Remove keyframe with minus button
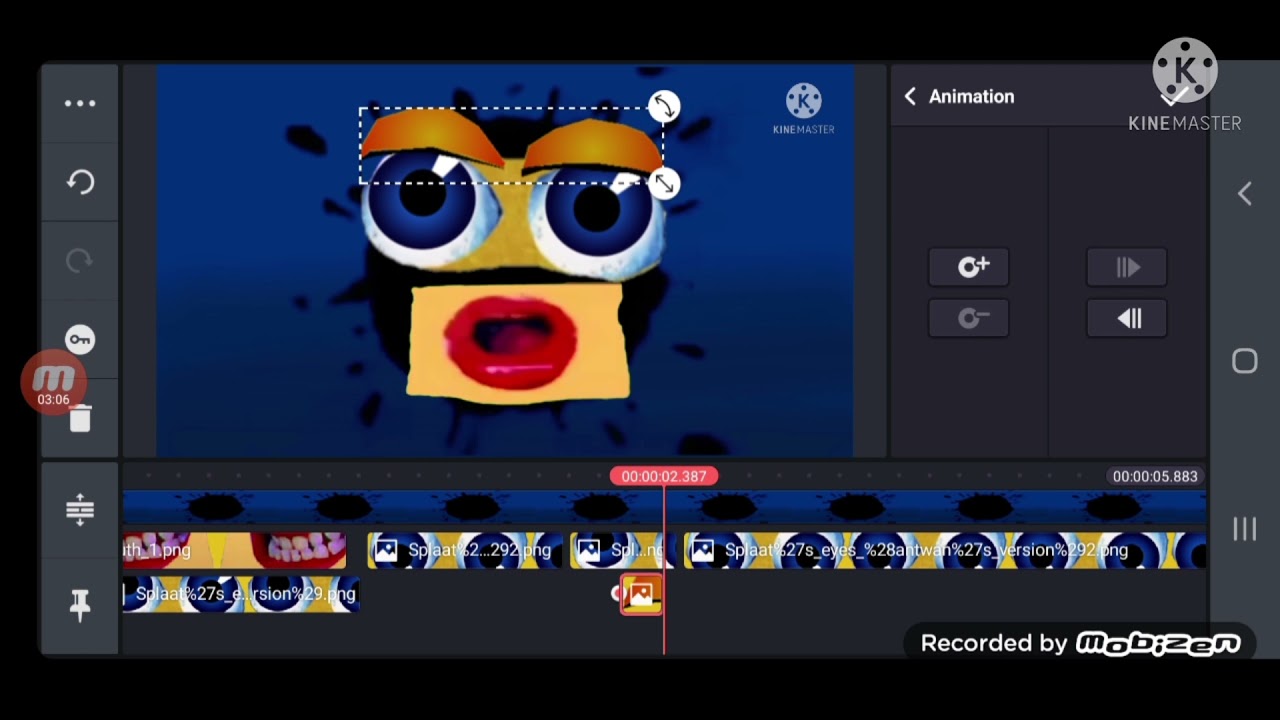The width and height of the screenshot is (1280, 720). (969, 319)
